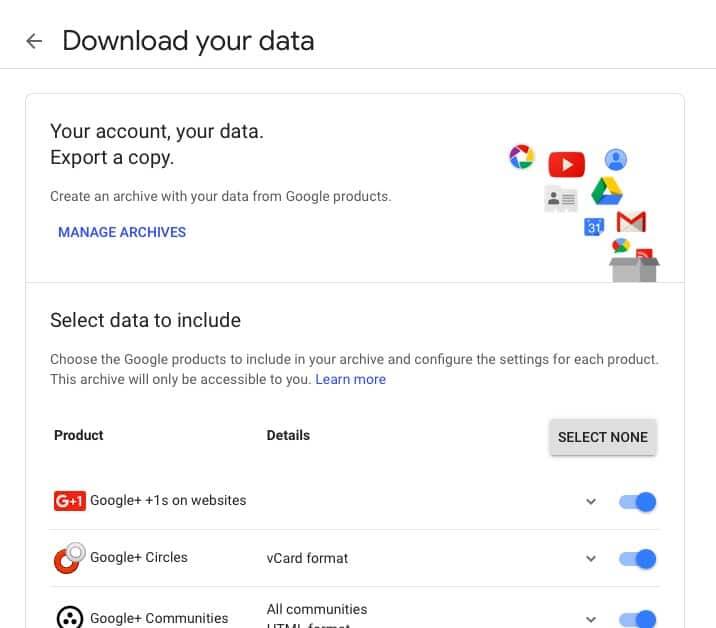Click the Google+ Communities product label

[x=159, y=618]
